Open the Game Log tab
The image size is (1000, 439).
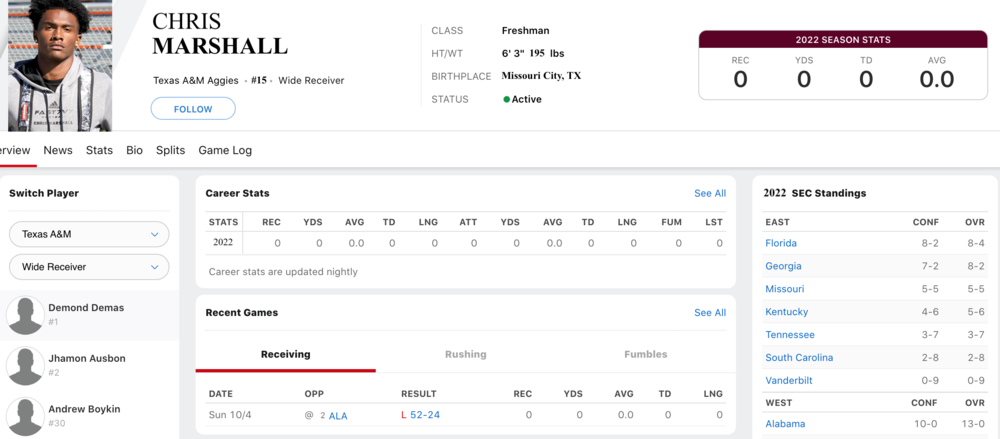[x=225, y=150]
